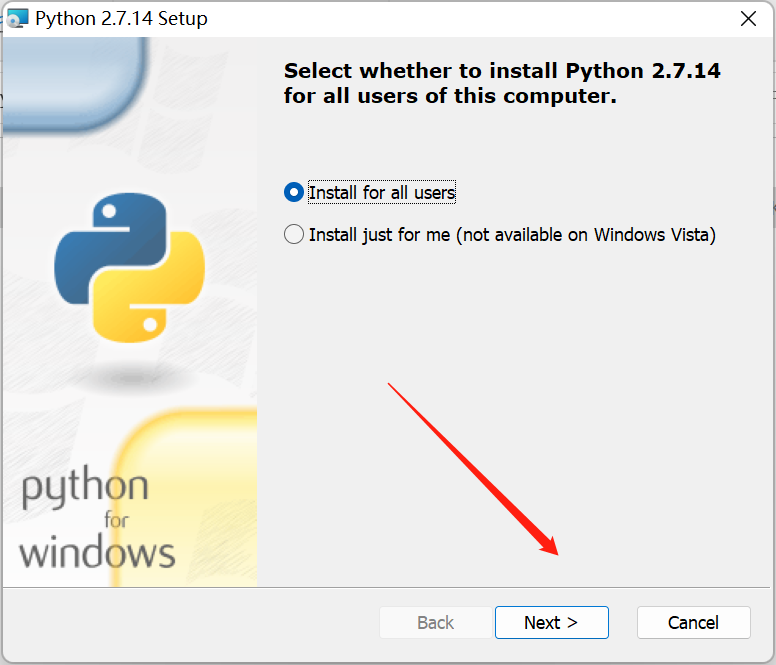Click the heading about installing for all users
This screenshot has height=665, width=776.
(x=502, y=84)
